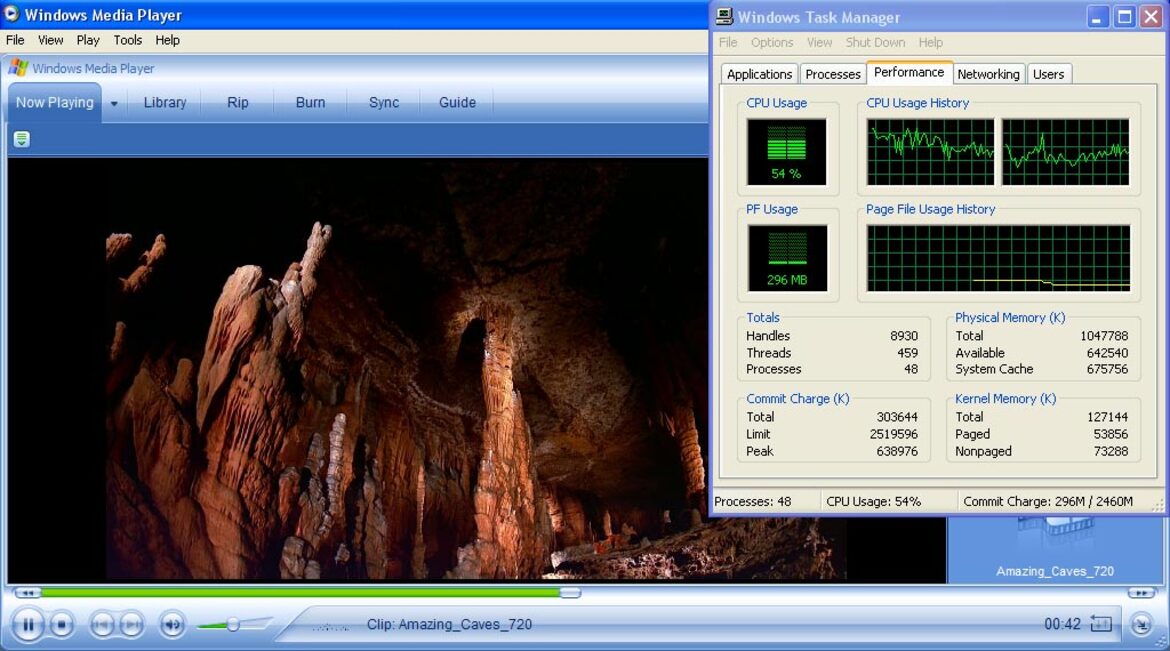Click the Page File Usage History graph
The height and width of the screenshot is (651, 1170).
click(x=998, y=258)
